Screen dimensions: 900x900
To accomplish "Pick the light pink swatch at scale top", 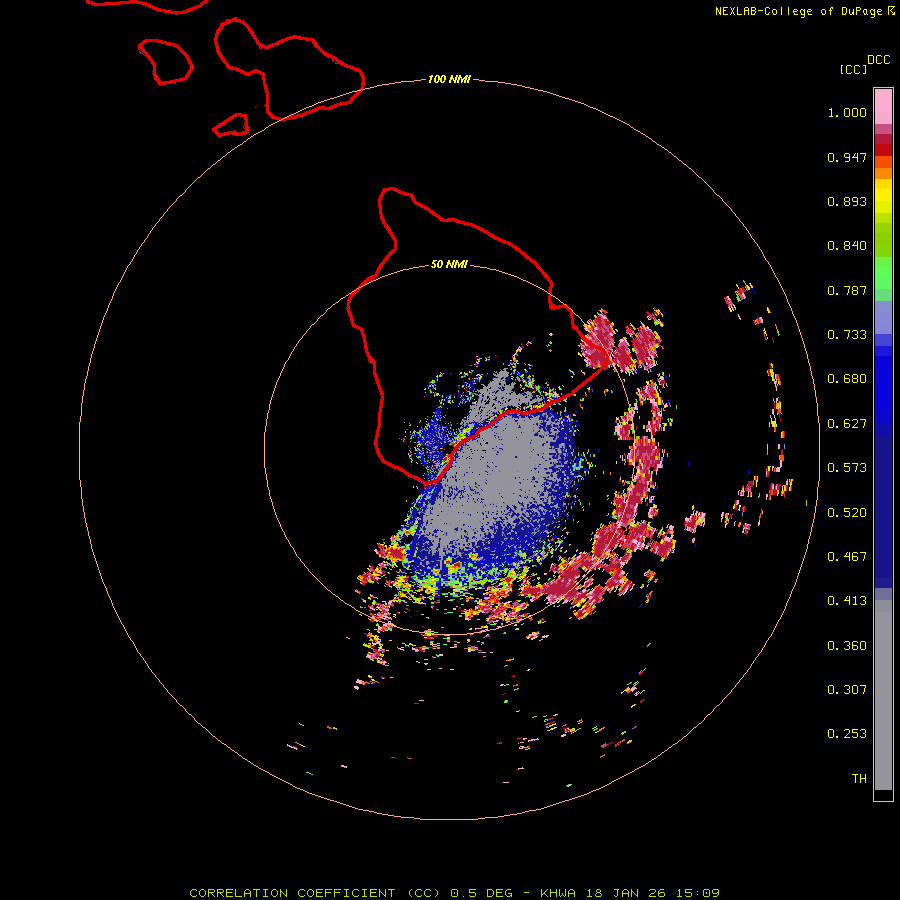I will (x=883, y=107).
